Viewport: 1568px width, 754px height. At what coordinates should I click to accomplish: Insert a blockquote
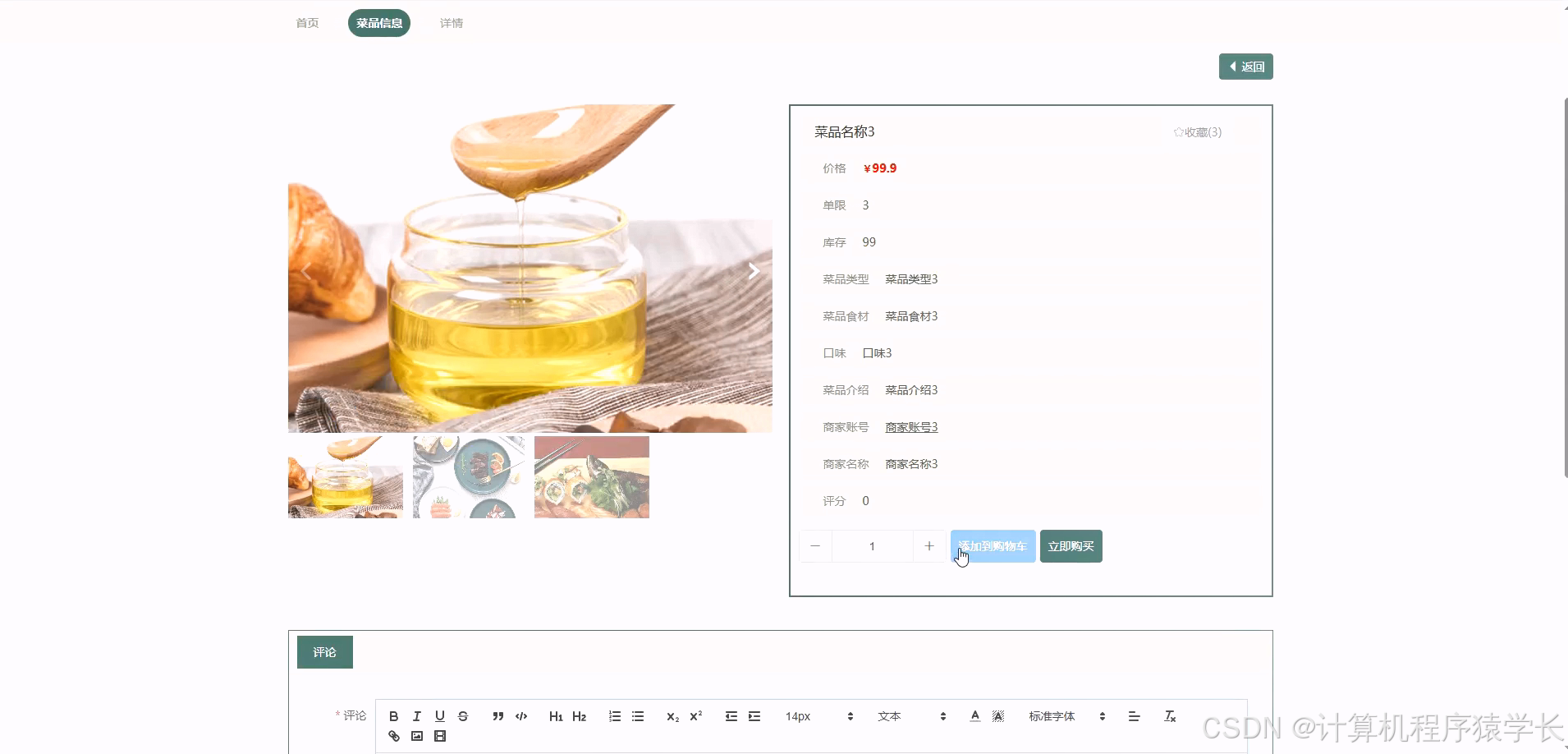pos(497,715)
